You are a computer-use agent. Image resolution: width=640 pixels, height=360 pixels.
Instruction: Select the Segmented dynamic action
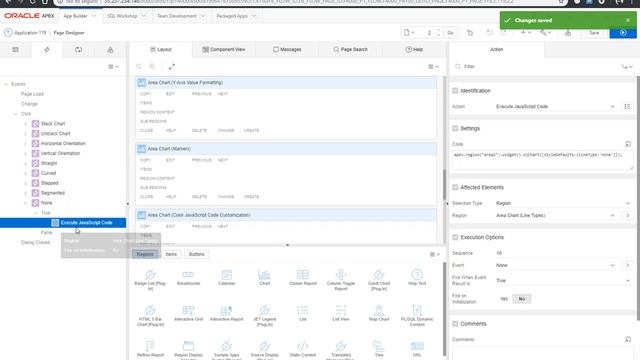53,193
